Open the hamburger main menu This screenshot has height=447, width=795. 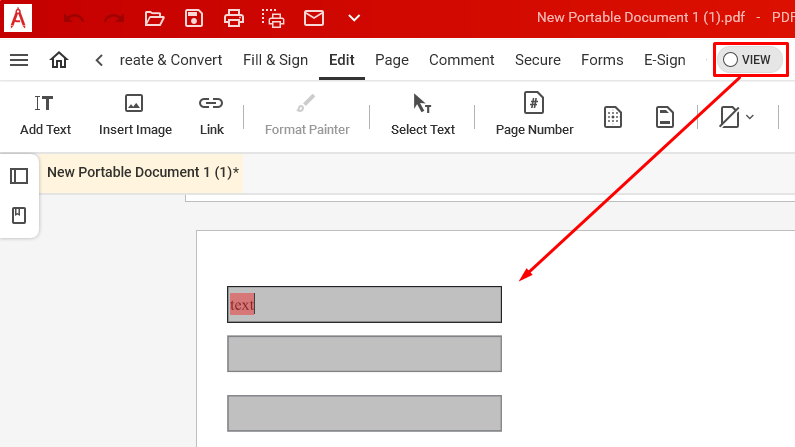click(19, 60)
